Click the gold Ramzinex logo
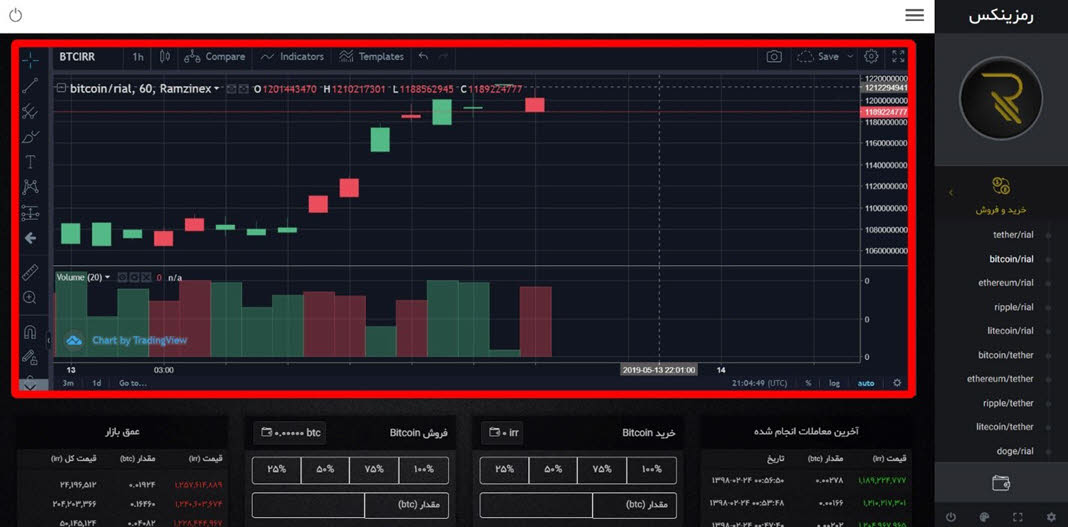Viewport: 1068px width, 527px height. 1001,99
